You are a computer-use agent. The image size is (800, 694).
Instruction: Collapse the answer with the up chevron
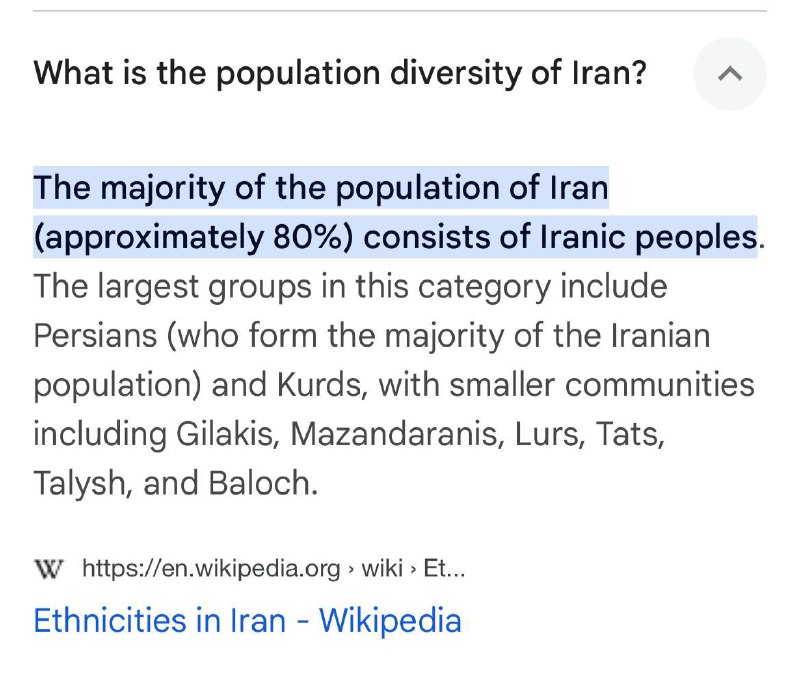(x=730, y=74)
